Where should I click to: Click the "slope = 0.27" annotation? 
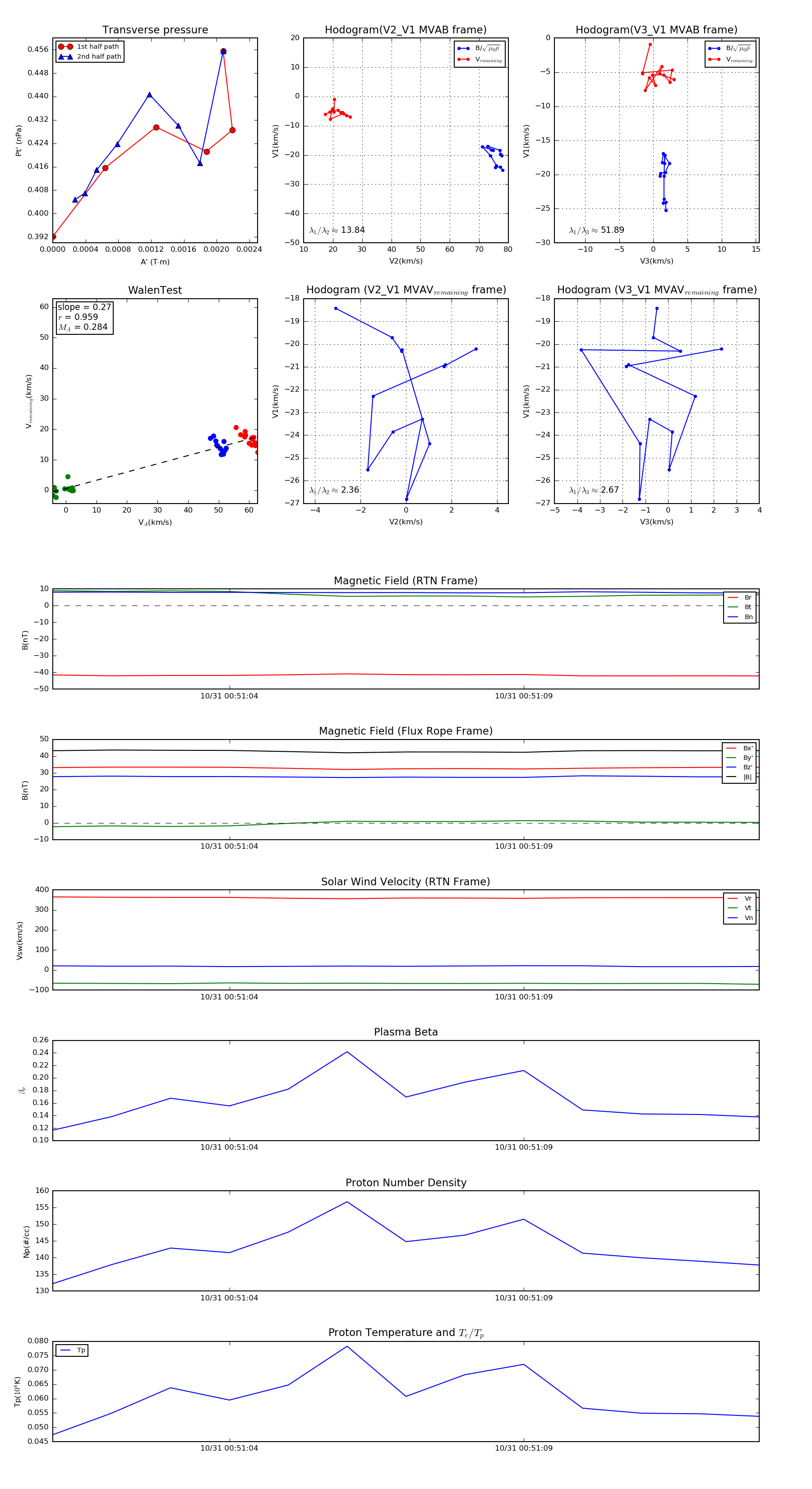(x=84, y=307)
